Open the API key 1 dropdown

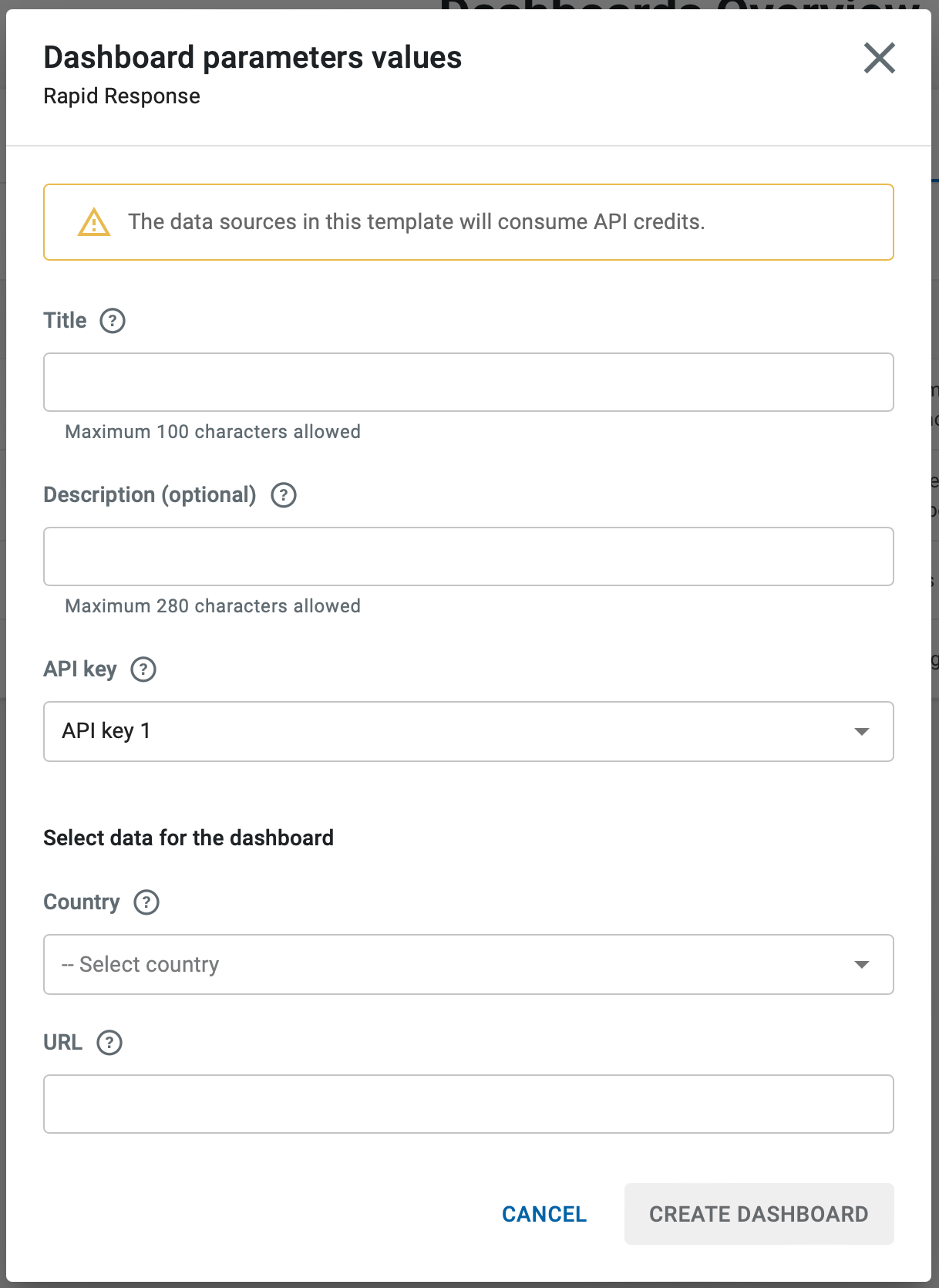click(x=469, y=731)
